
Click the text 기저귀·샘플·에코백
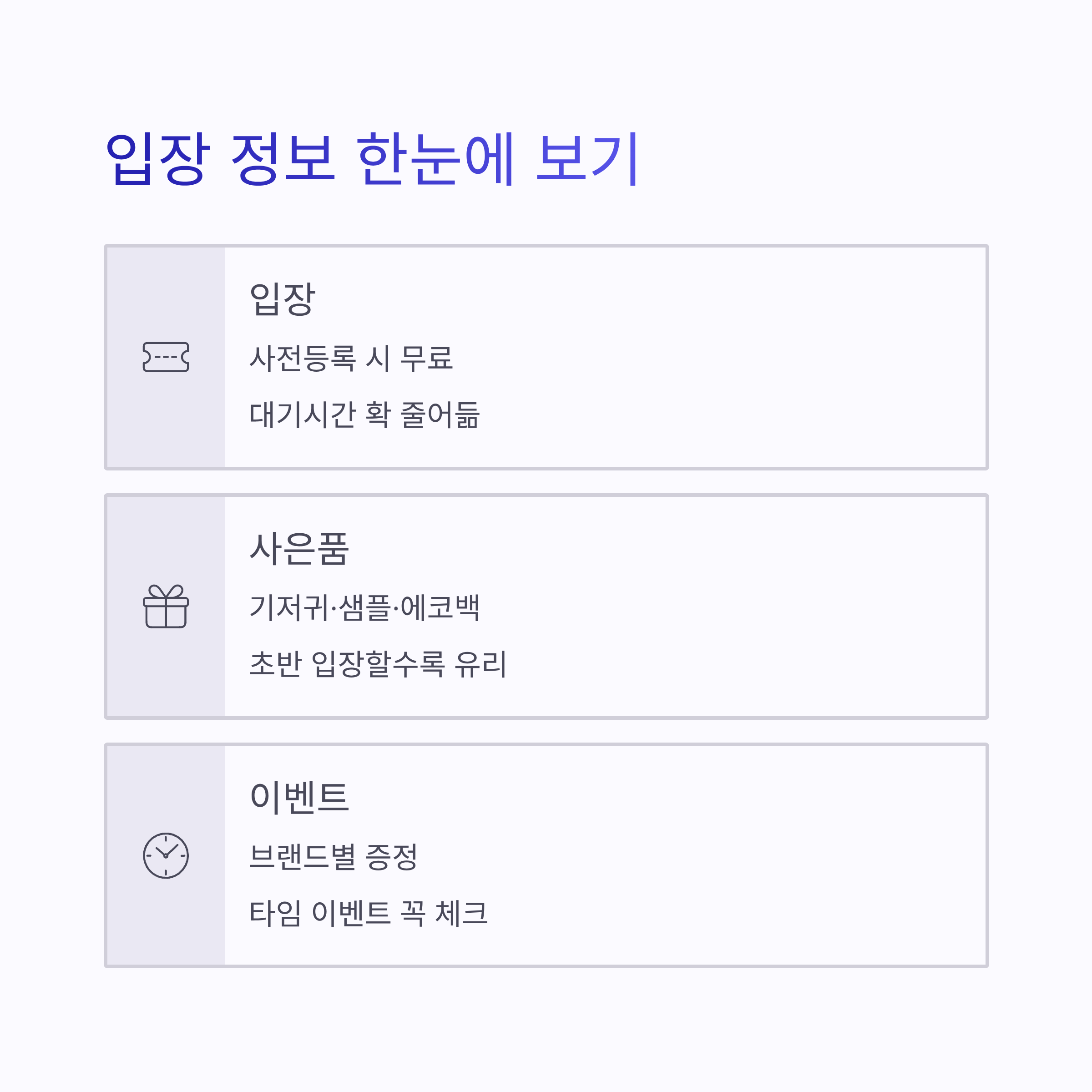click(x=364, y=607)
